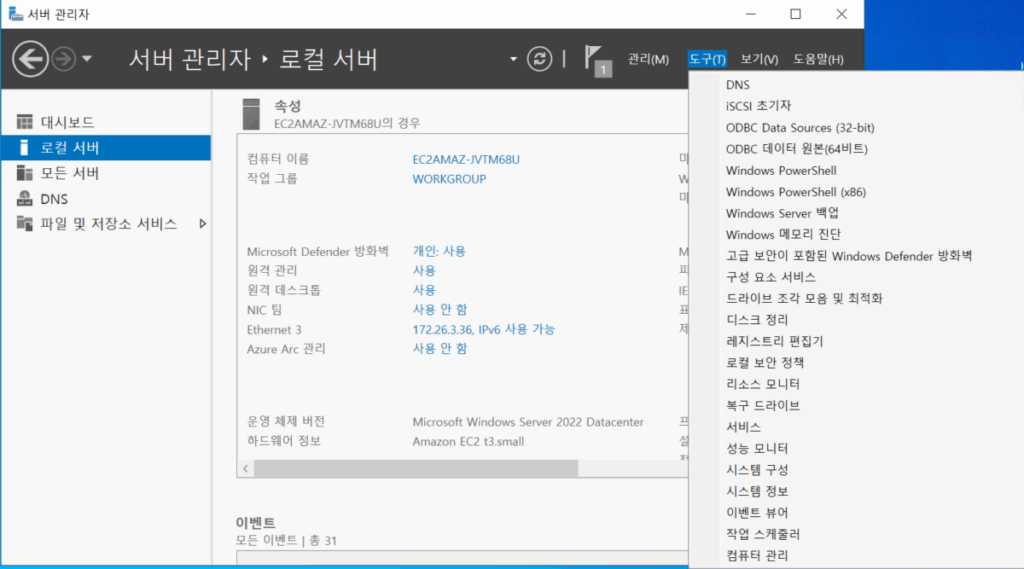Click the server icon next to 속성

tap(251, 114)
